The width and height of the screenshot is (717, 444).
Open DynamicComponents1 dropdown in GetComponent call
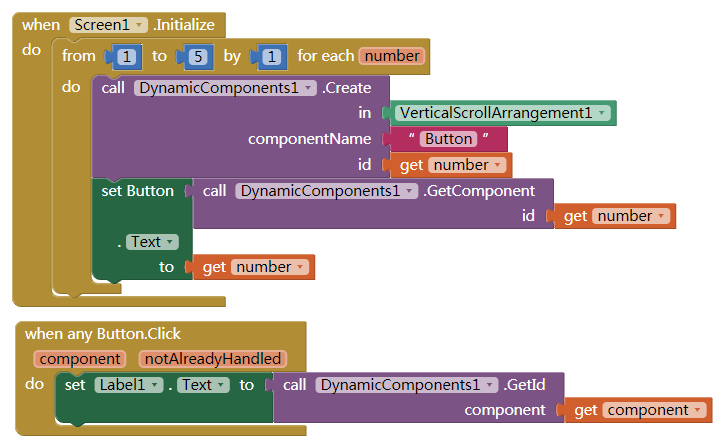(x=326, y=190)
